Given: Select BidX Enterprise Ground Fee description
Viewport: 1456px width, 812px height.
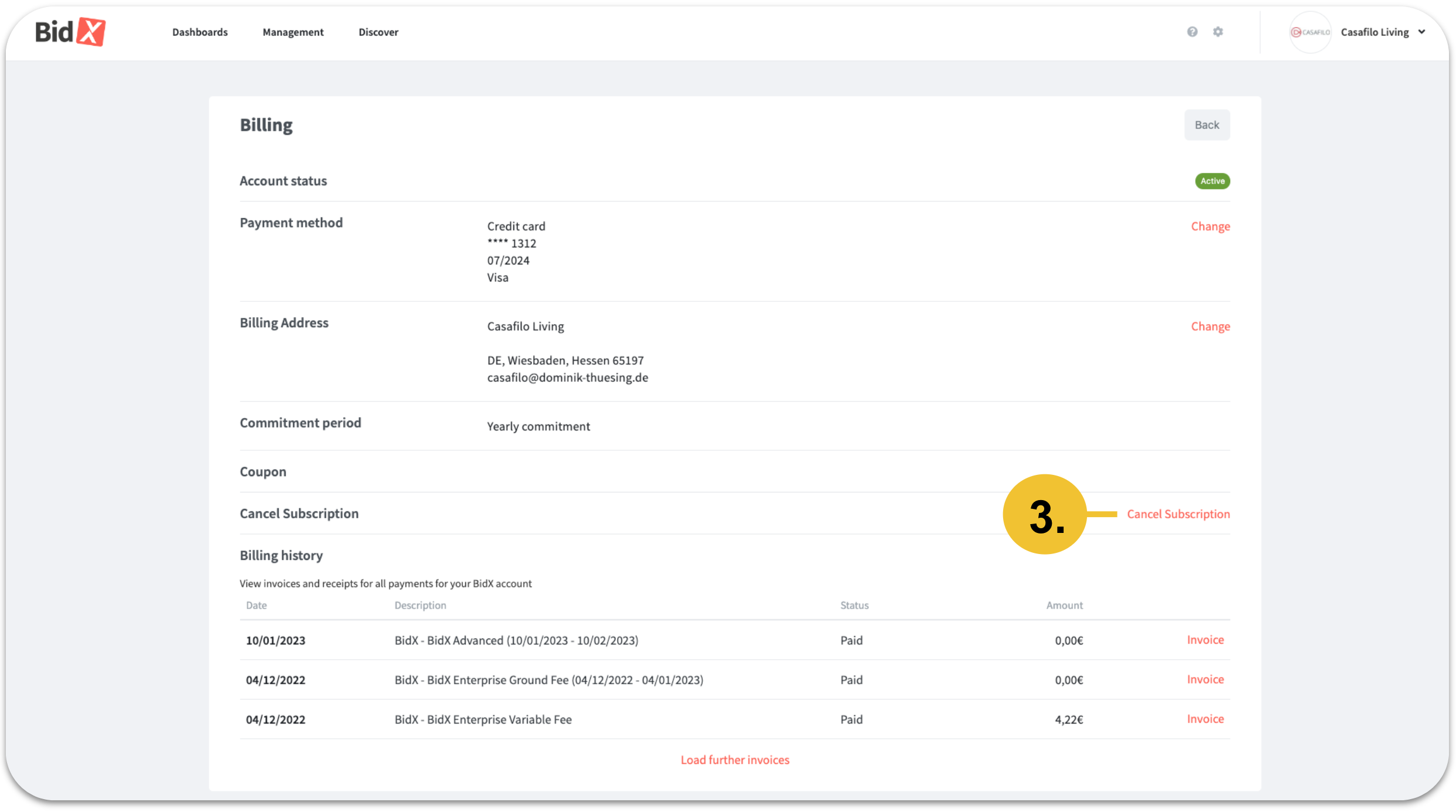Looking at the screenshot, I should 548,680.
